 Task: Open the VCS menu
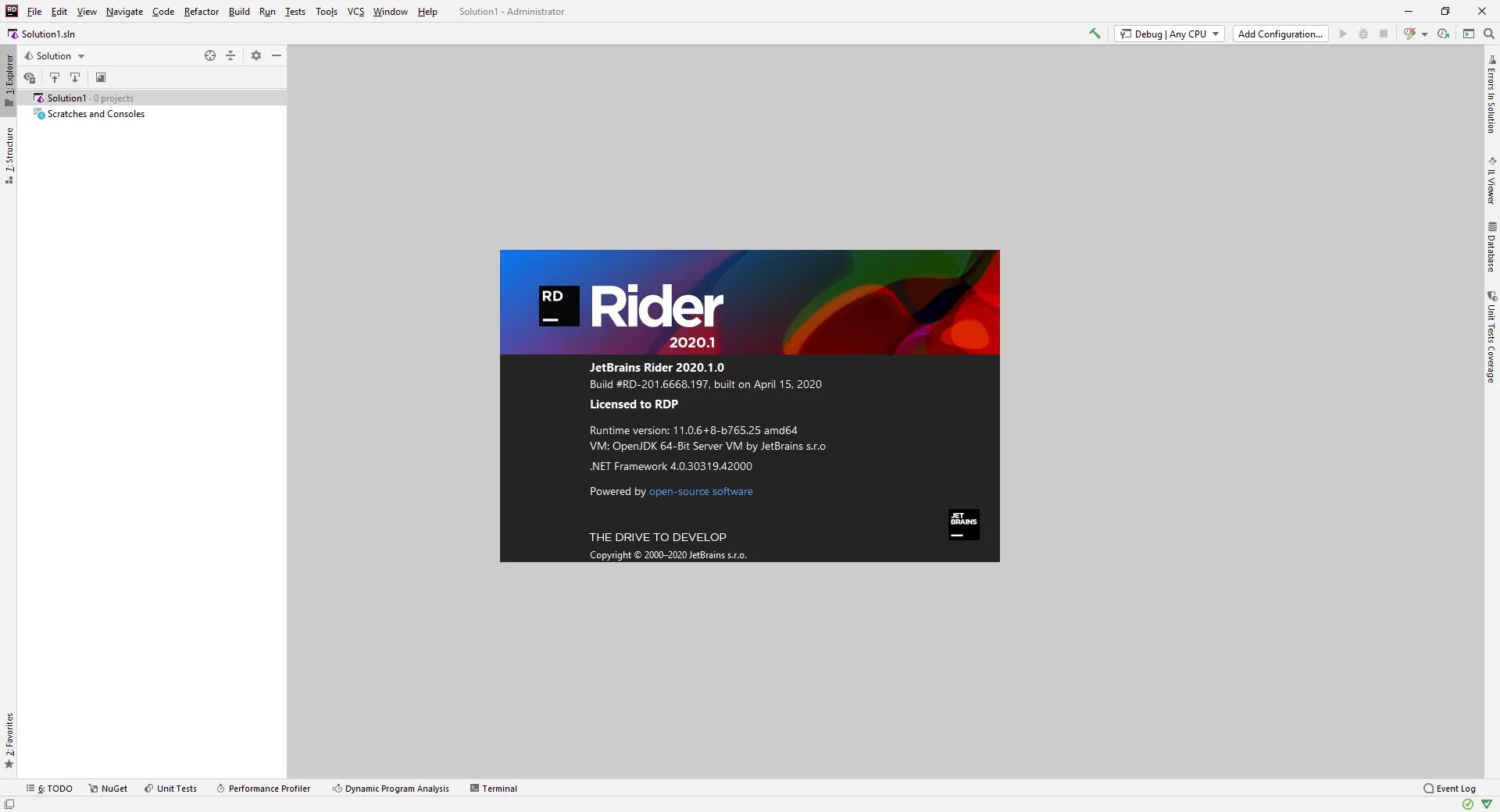pos(355,12)
